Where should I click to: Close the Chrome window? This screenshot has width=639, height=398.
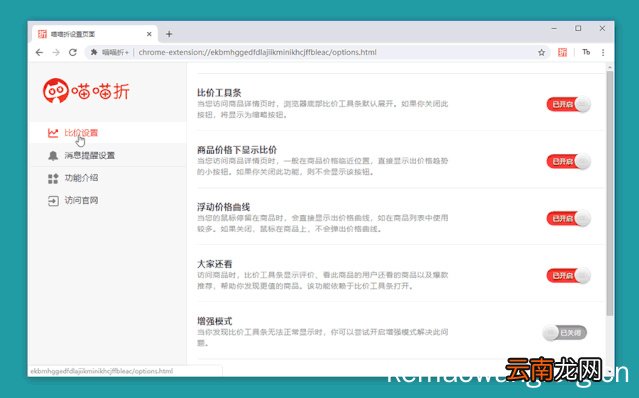(602, 28)
